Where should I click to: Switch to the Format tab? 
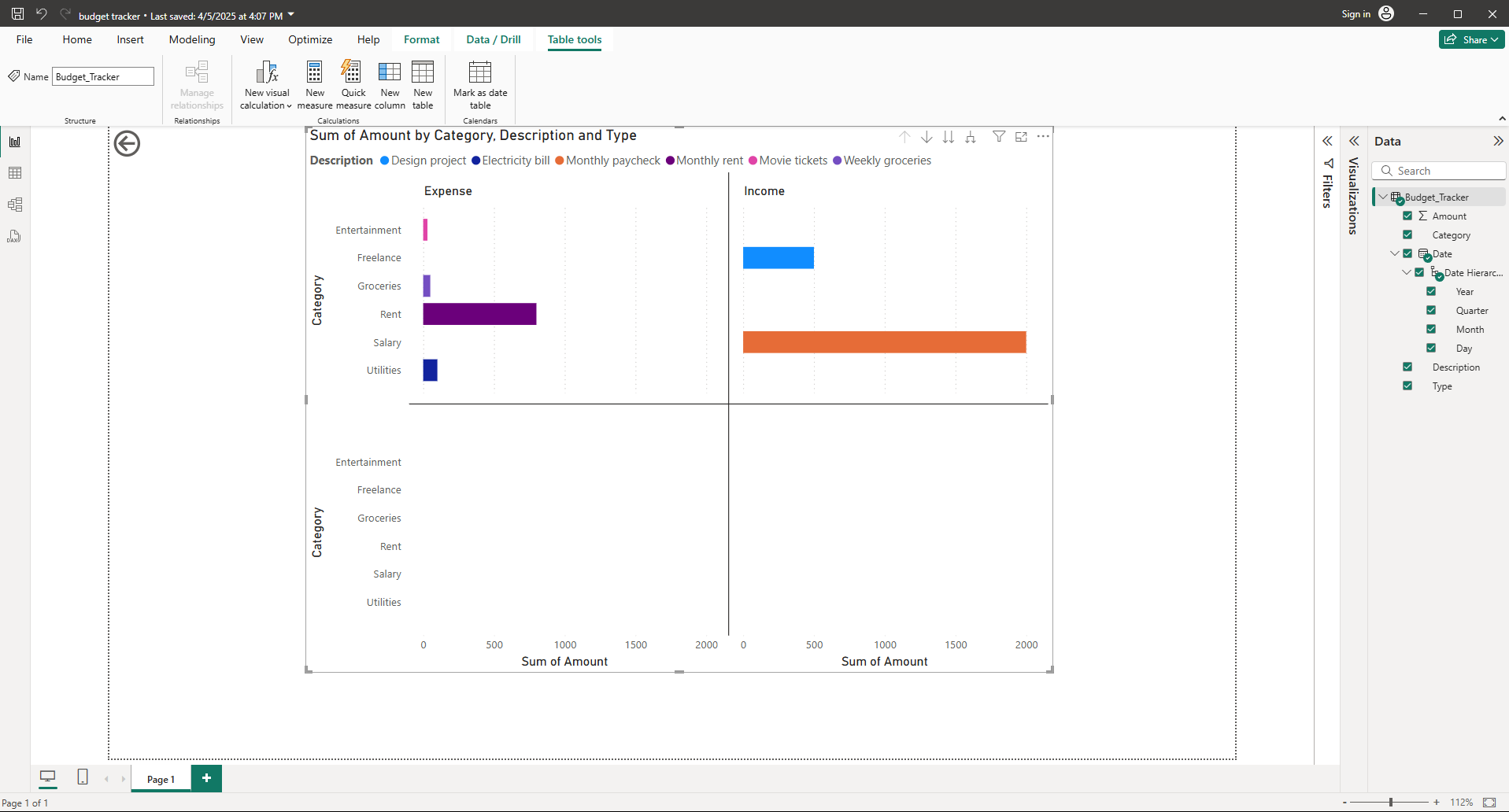[x=421, y=39]
